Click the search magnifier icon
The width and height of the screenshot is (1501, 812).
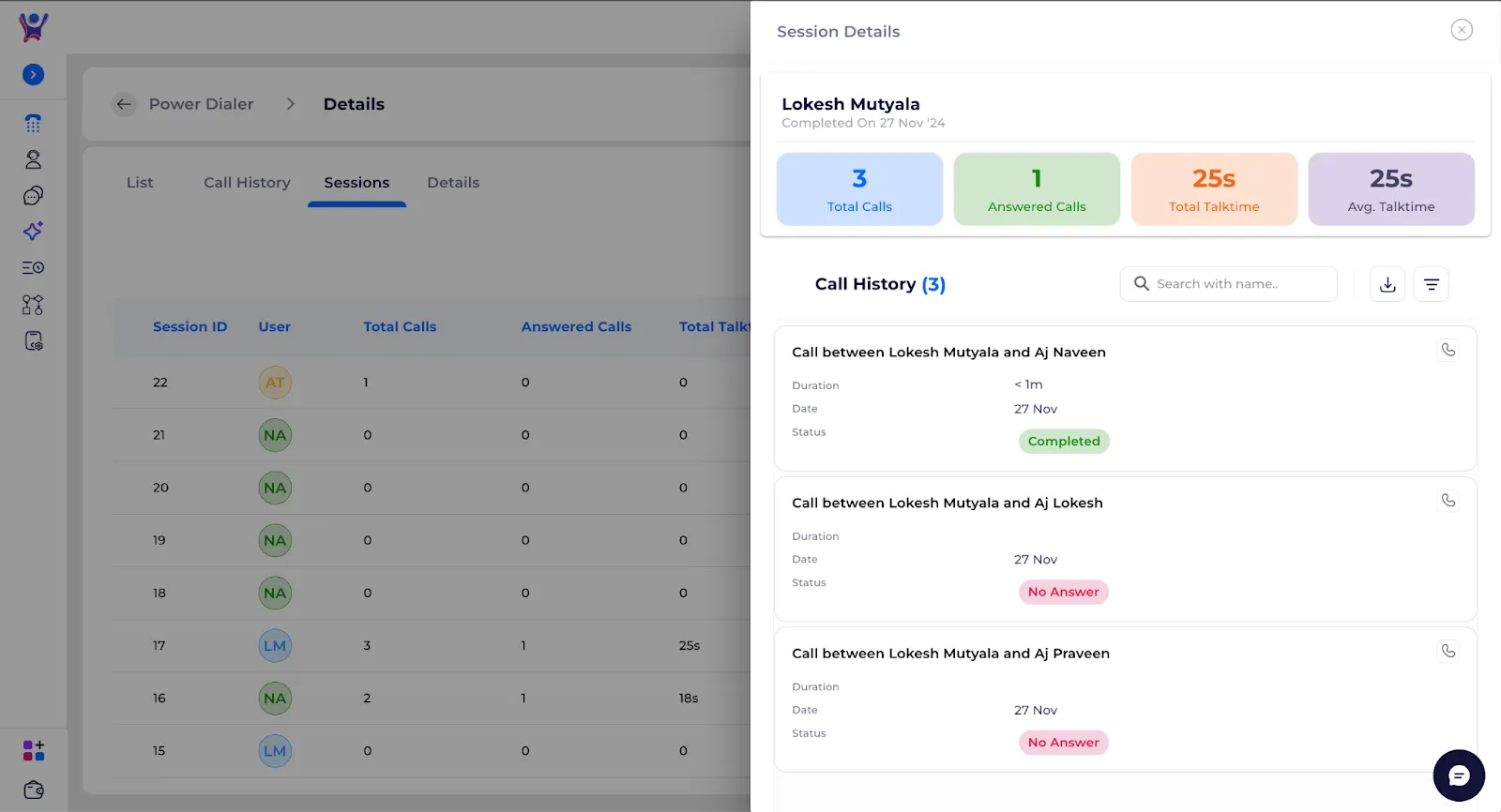[x=1142, y=283]
